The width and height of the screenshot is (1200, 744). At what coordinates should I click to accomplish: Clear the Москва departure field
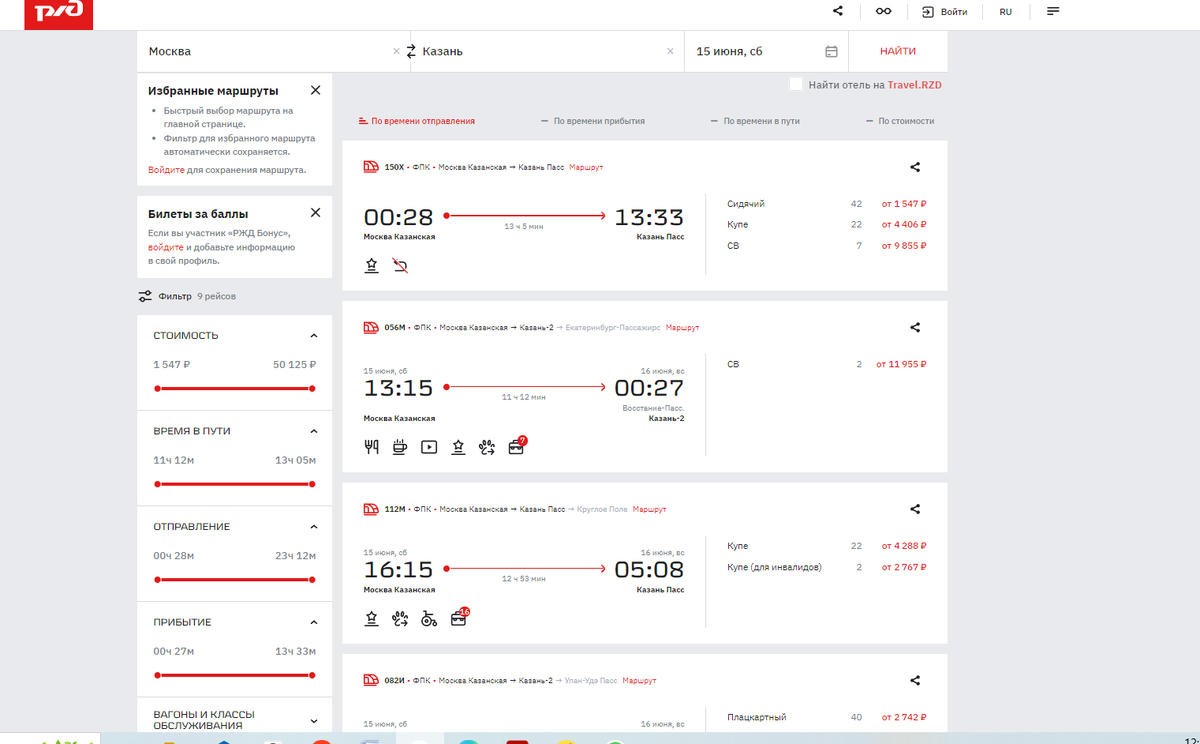coord(396,51)
